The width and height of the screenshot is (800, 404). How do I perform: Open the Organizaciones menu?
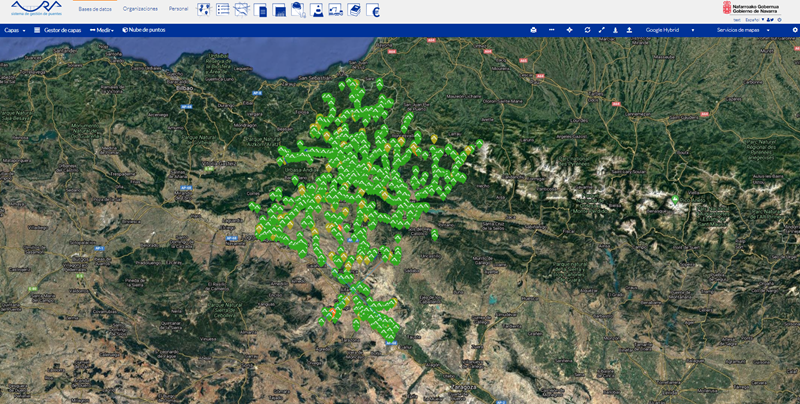[x=140, y=8]
